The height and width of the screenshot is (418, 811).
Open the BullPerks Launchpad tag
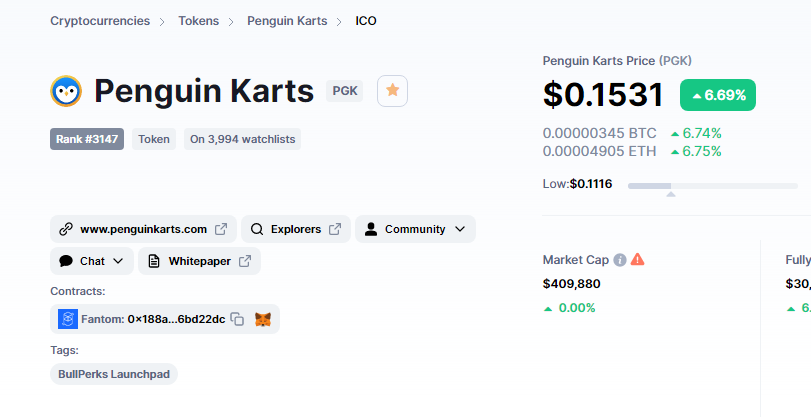pyautogui.click(x=114, y=374)
